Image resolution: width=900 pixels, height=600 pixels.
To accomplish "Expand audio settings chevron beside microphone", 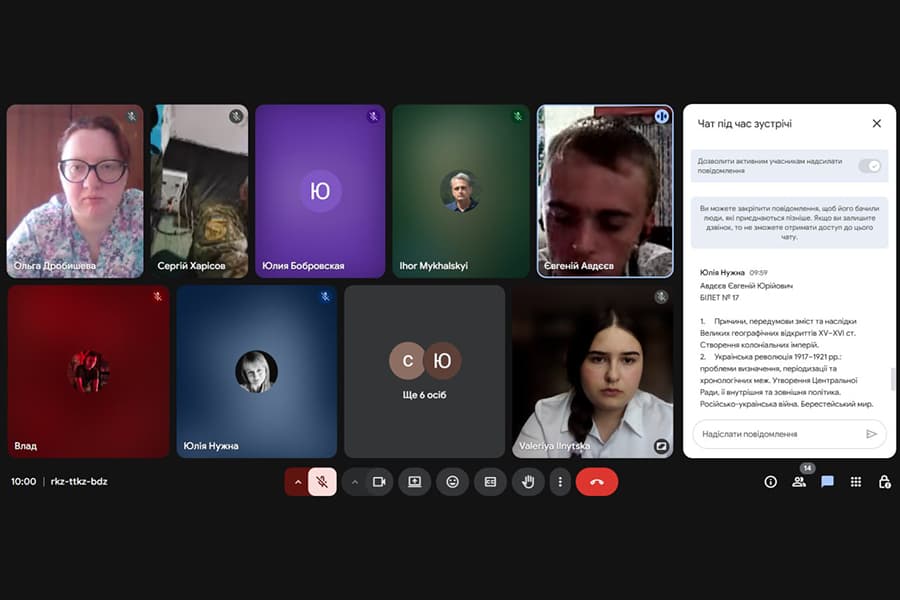I will tap(297, 482).
